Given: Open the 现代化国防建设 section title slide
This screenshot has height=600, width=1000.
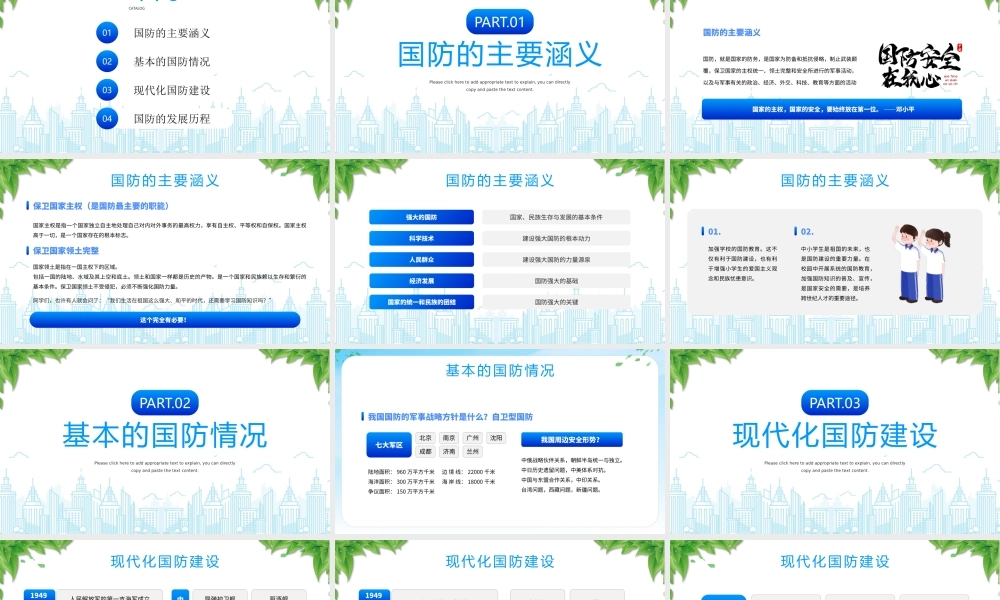Looking at the screenshot, I should click(x=835, y=441).
